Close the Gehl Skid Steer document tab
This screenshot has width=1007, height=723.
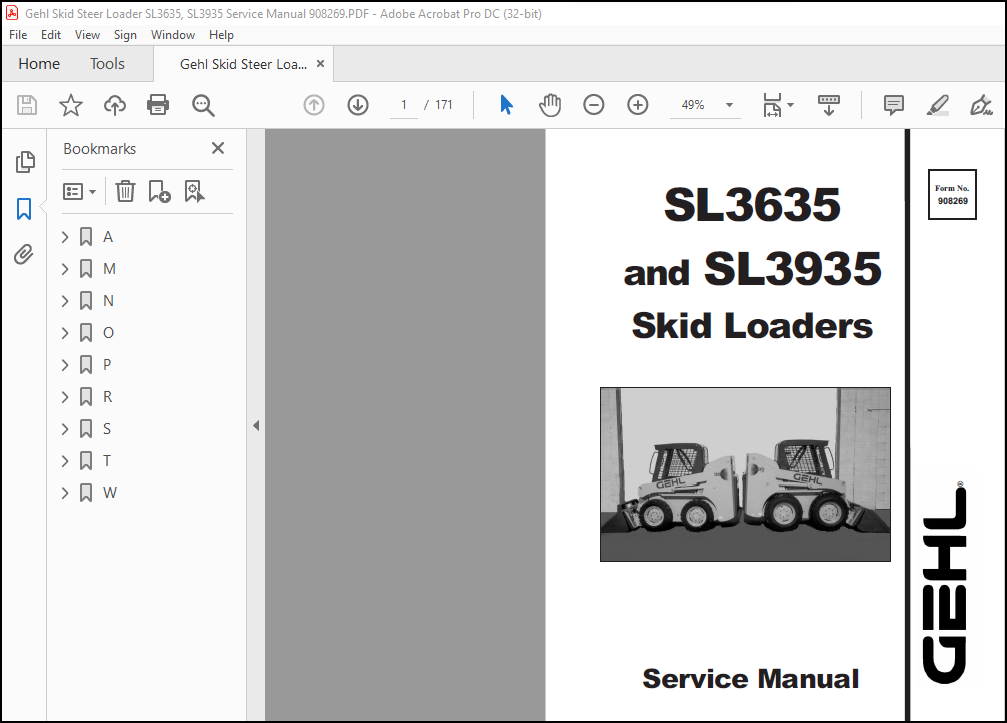coord(320,64)
